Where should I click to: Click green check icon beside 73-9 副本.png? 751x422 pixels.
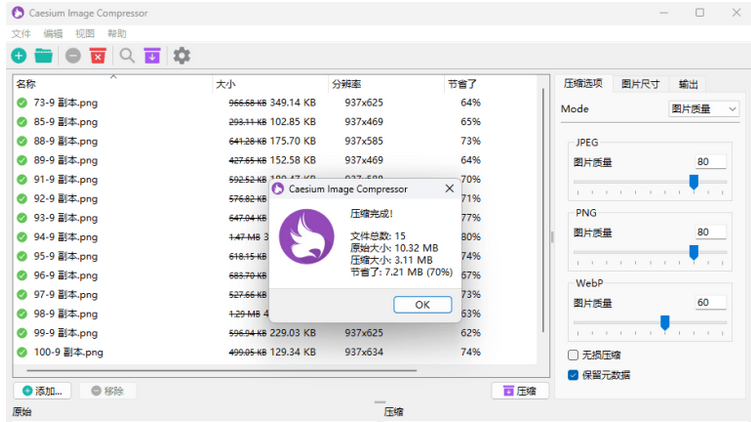pyautogui.click(x=22, y=102)
